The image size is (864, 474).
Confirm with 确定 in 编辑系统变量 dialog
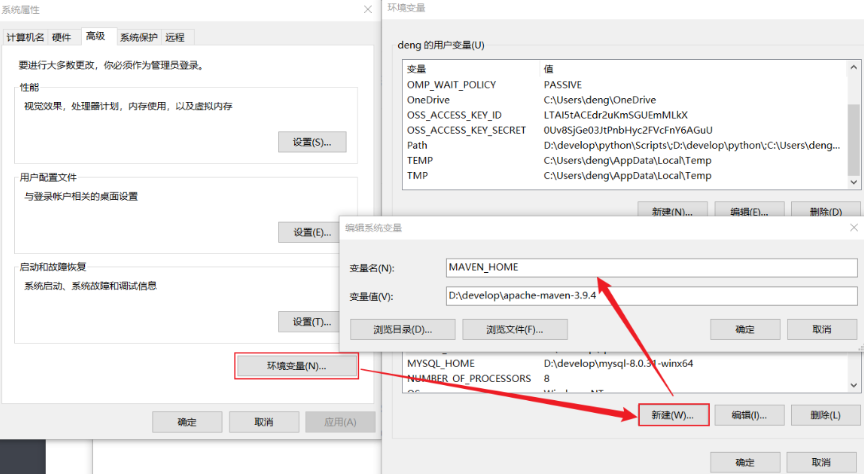click(x=745, y=330)
